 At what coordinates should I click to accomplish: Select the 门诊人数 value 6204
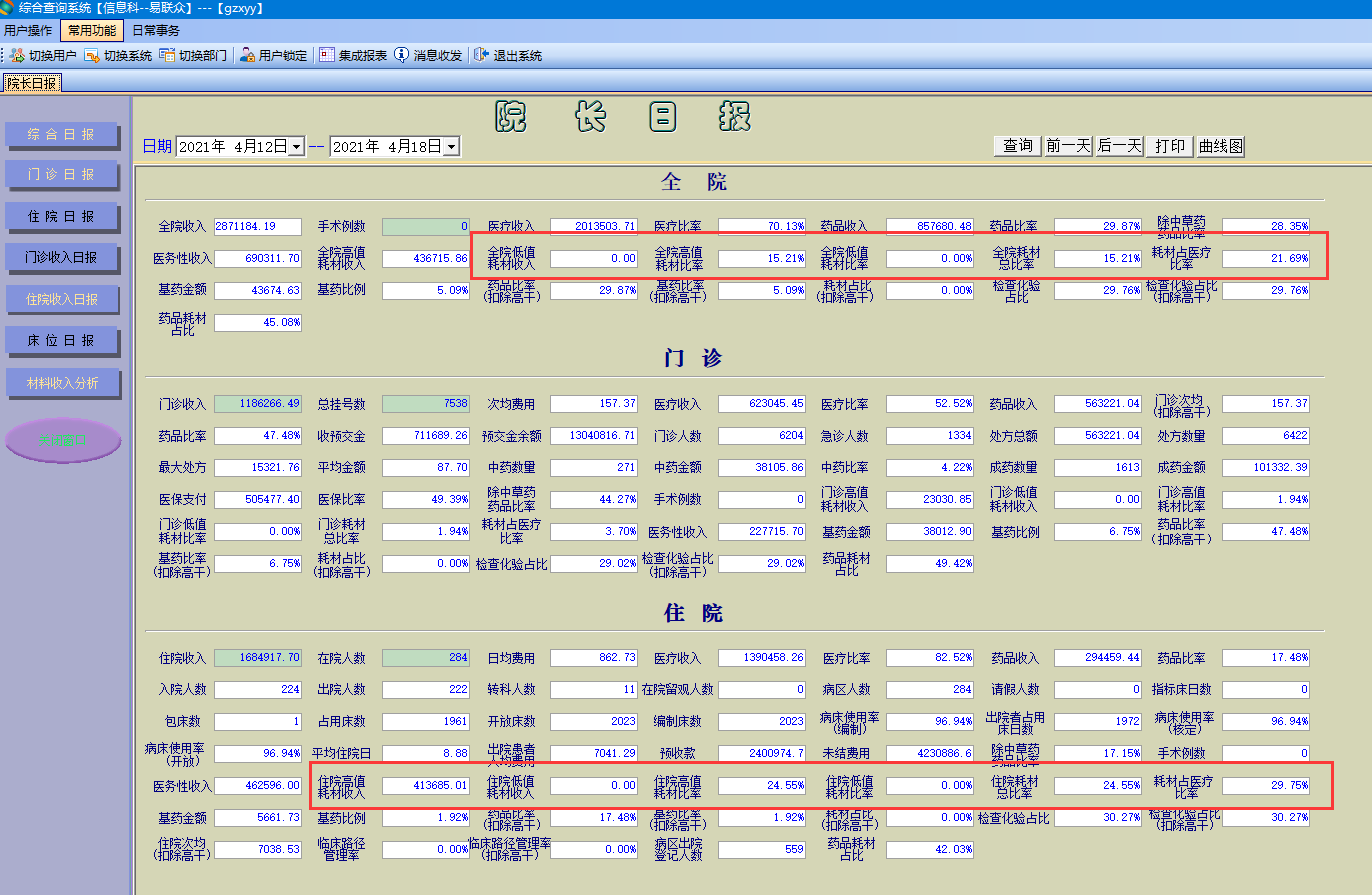[762, 436]
